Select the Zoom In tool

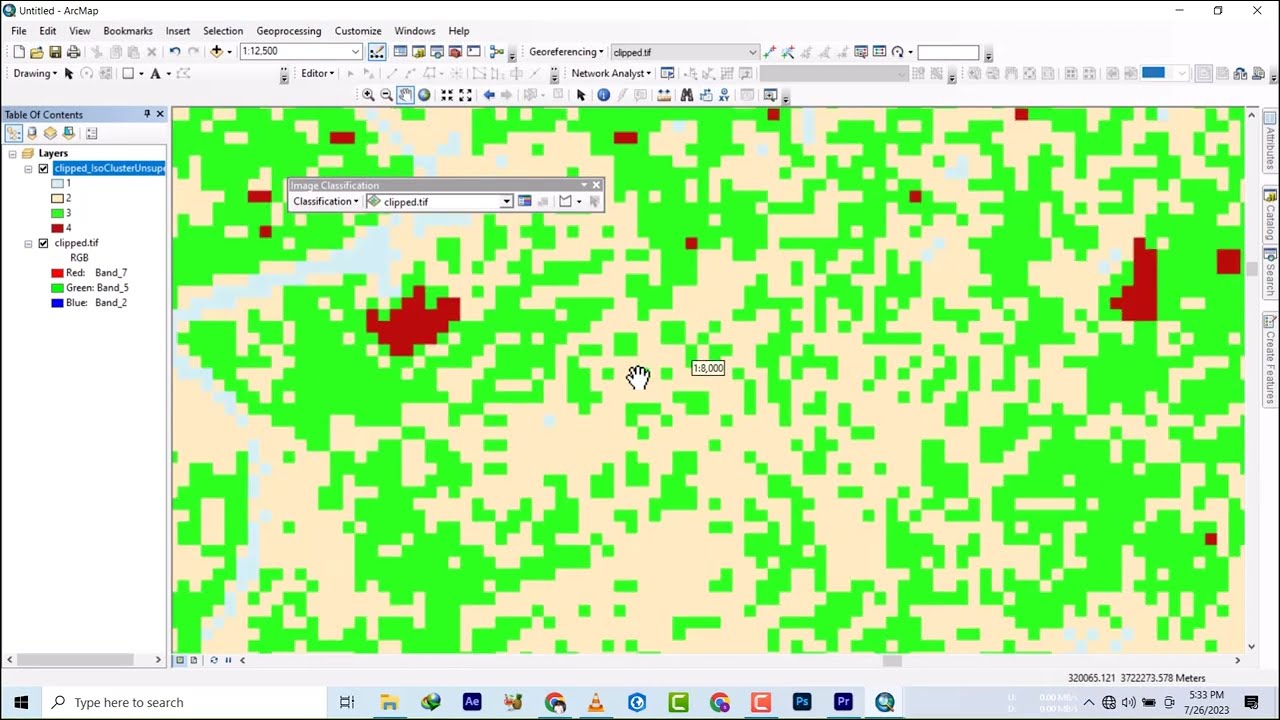point(368,95)
